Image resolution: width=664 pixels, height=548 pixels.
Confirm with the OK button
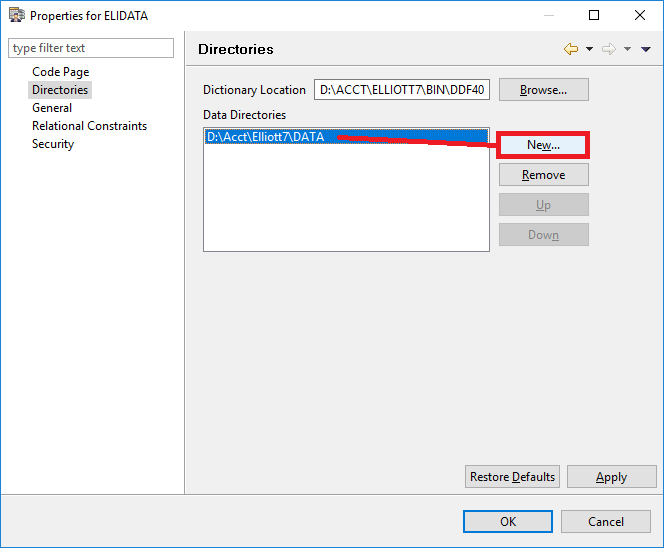[x=508, y=521]
